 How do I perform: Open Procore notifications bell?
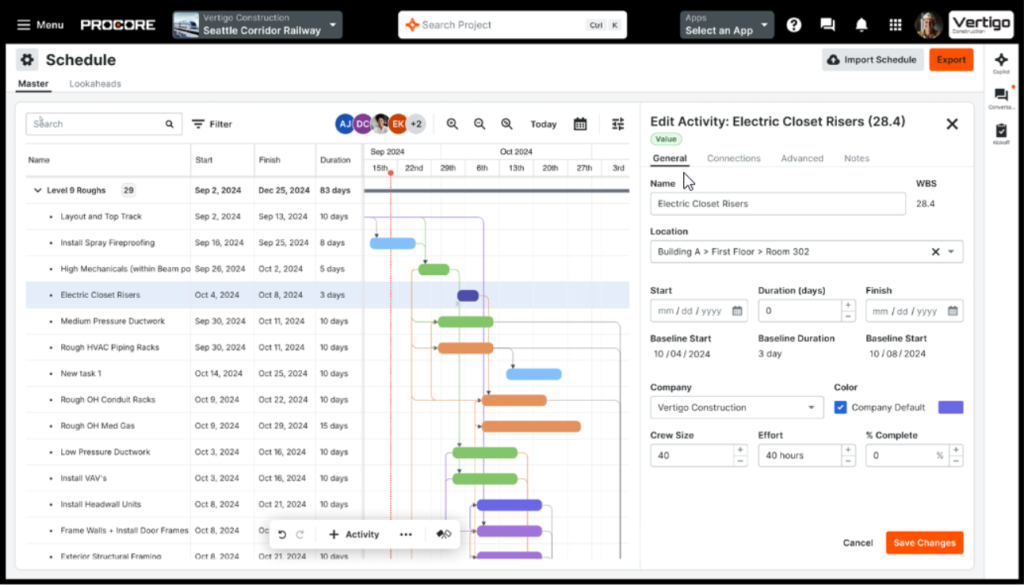point(860,24)
